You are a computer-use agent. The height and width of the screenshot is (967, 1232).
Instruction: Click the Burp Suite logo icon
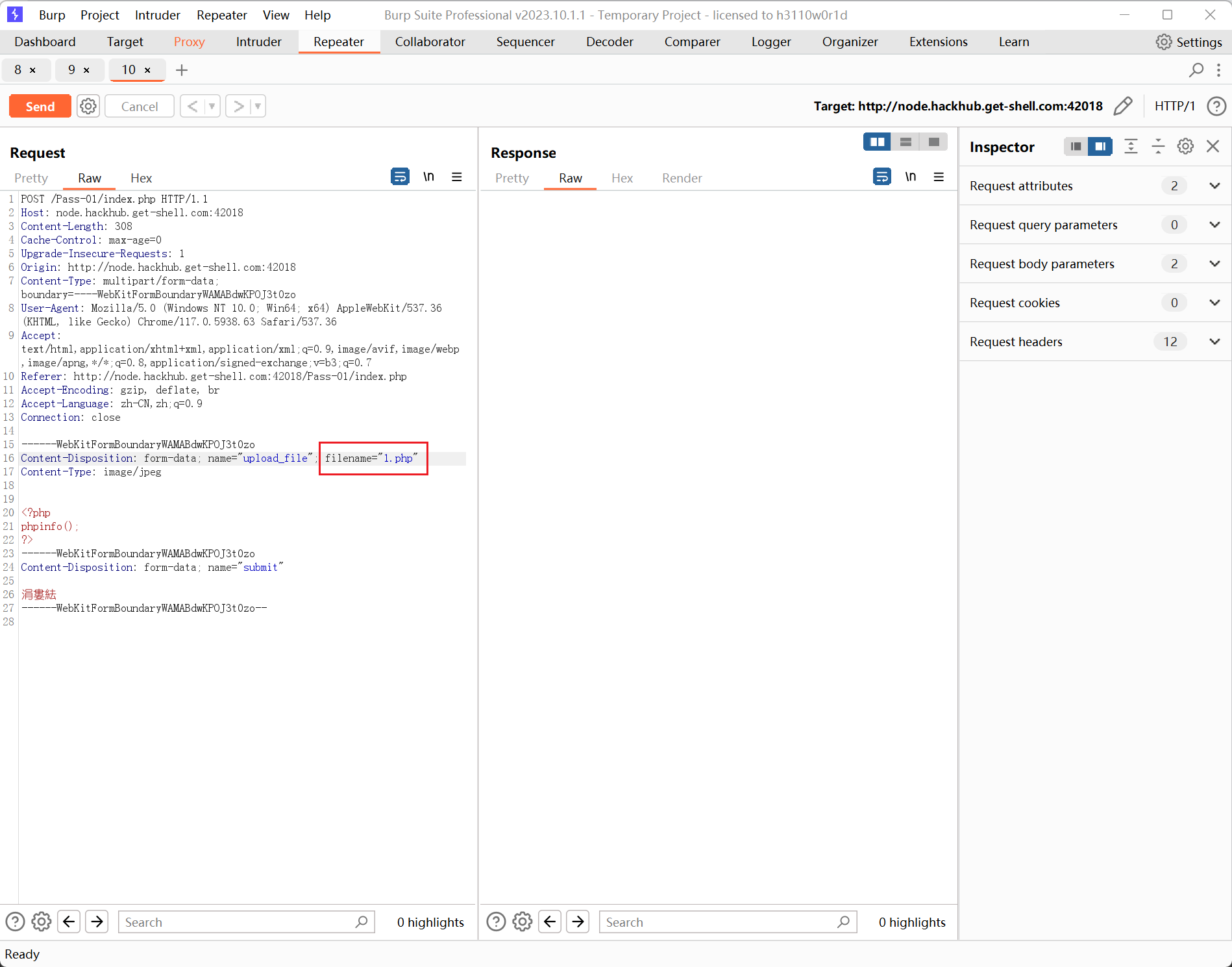(x=15, y=14)
